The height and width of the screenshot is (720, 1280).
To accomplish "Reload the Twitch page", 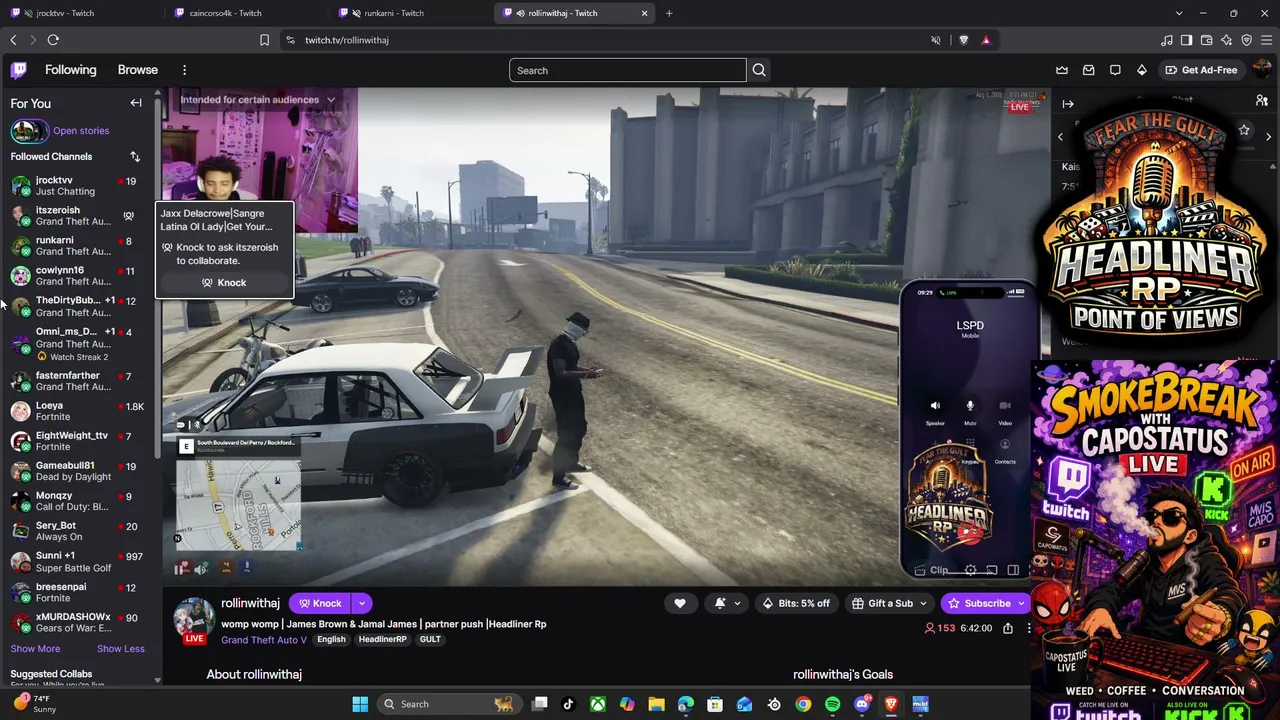I will (53, 40).
